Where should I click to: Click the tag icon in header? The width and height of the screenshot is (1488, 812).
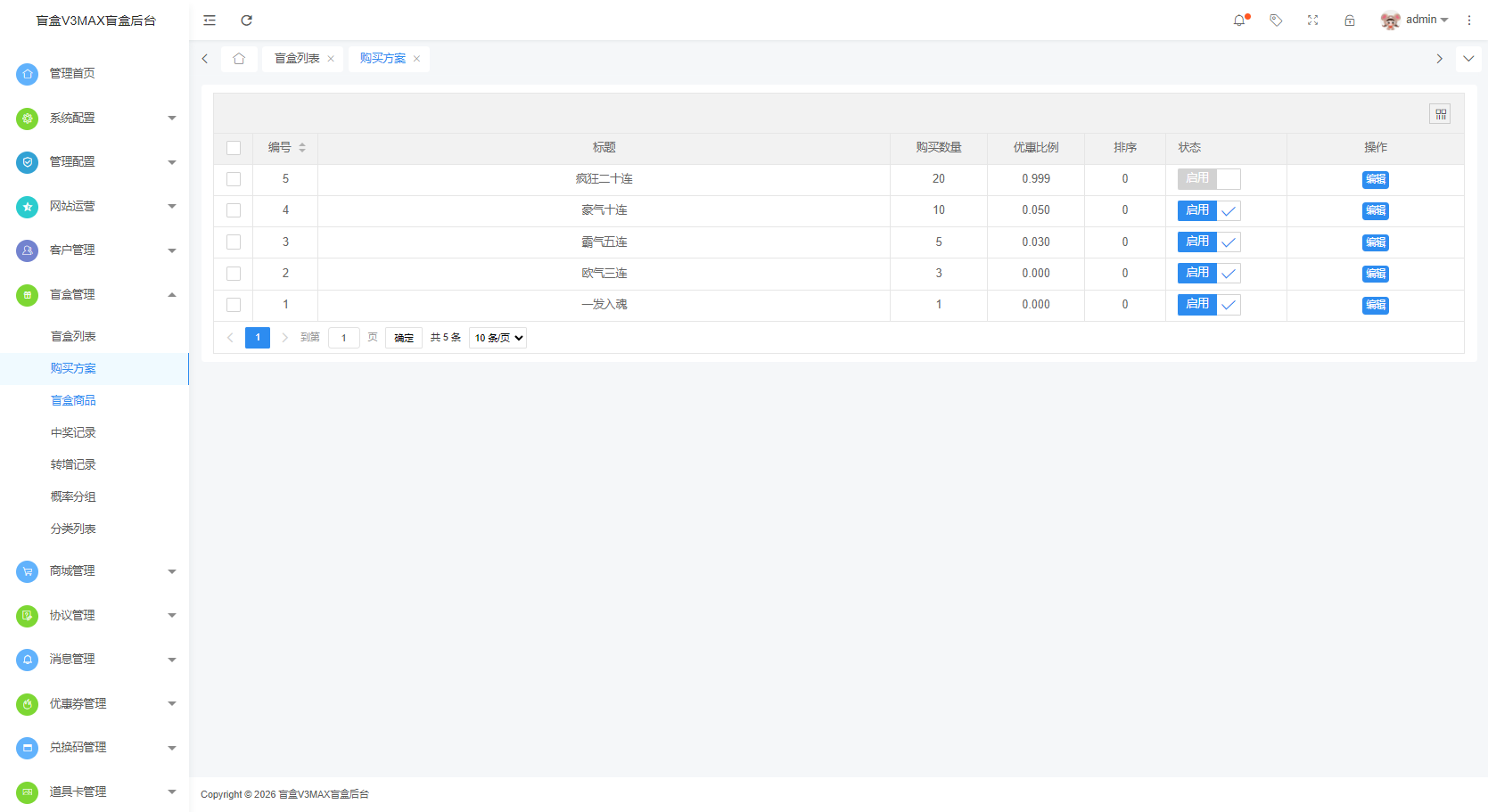1276,21
